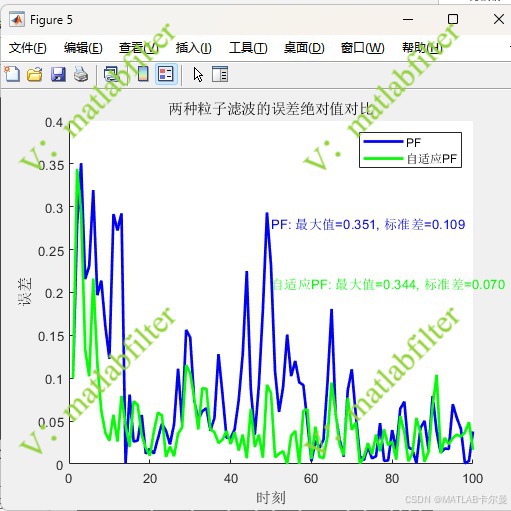
Task: Open the 插入(I) menu
Action: pos(194,48)
